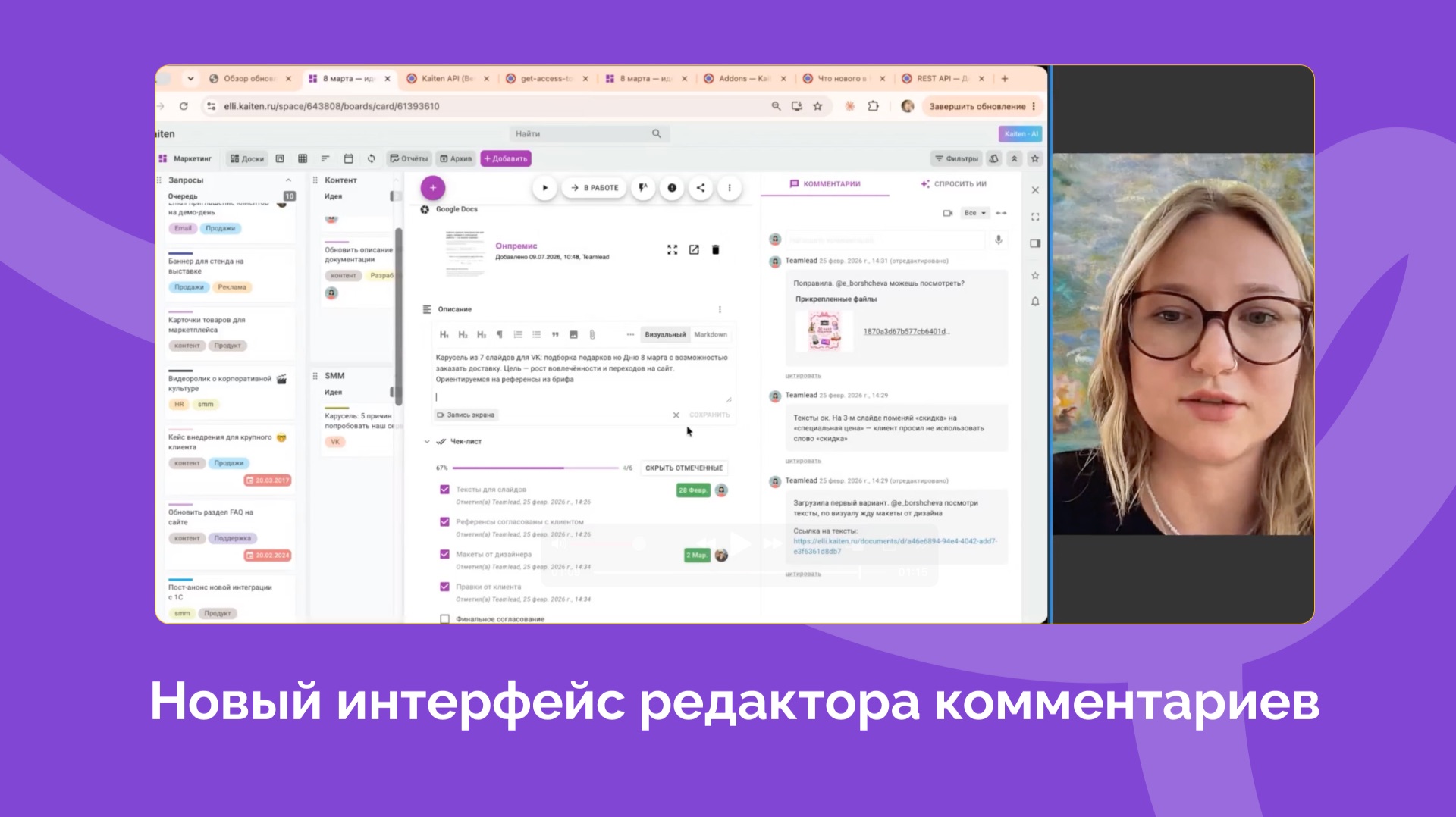Image resolution: width=1456 pixels, height=817 pixels.
Task: Apply Heading 2 in description editor
Action: point(463,334)
